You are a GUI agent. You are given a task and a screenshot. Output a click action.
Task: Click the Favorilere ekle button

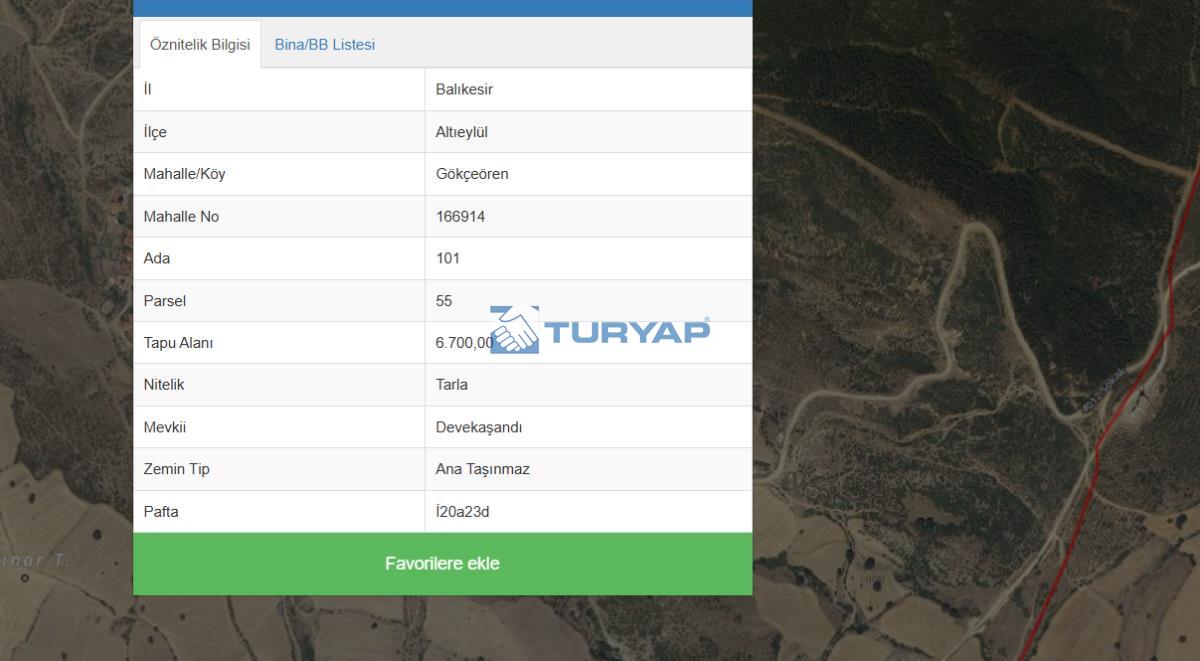tap(442, 564)
